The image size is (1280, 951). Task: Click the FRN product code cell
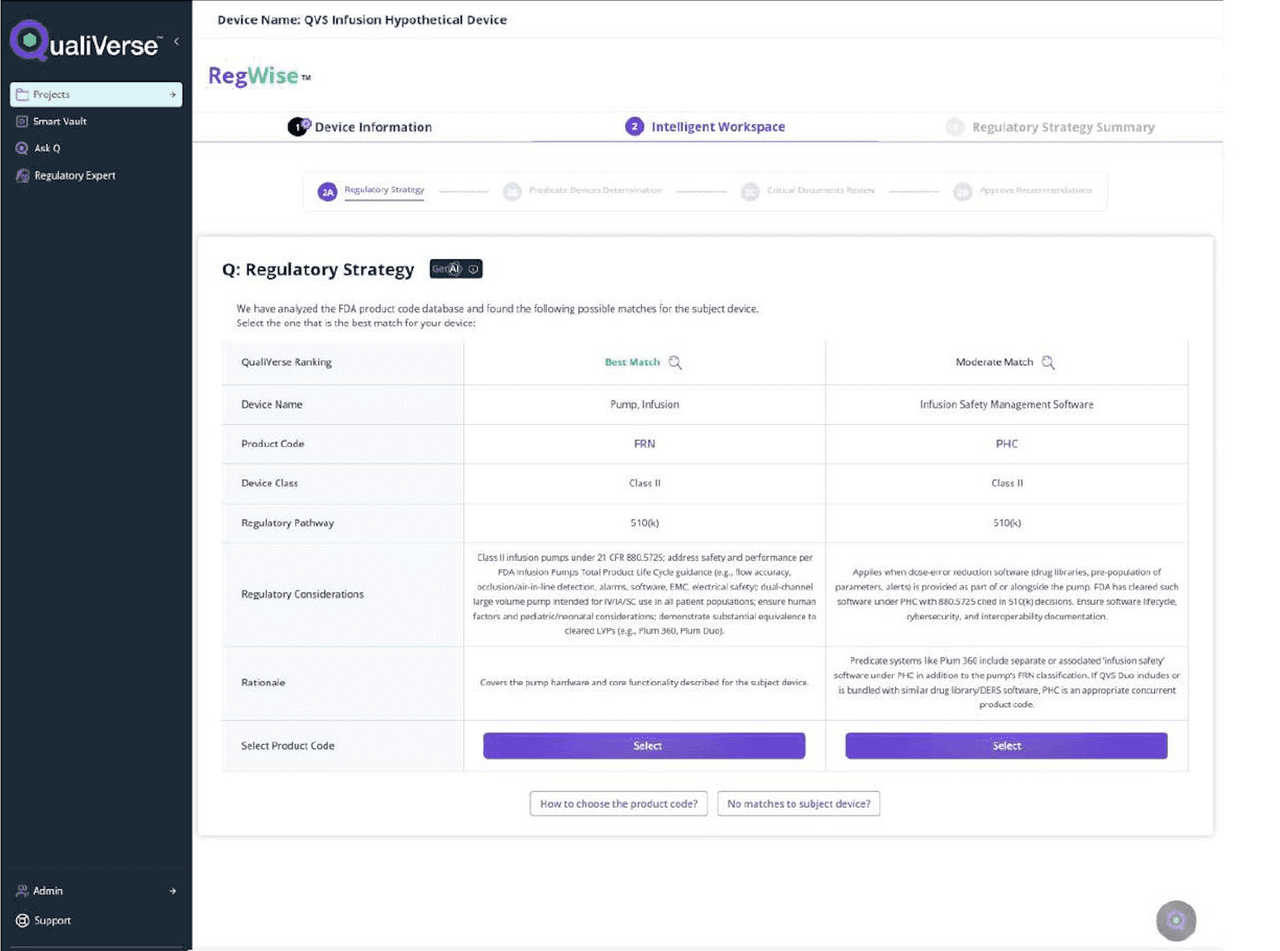(x=644, y=444)
